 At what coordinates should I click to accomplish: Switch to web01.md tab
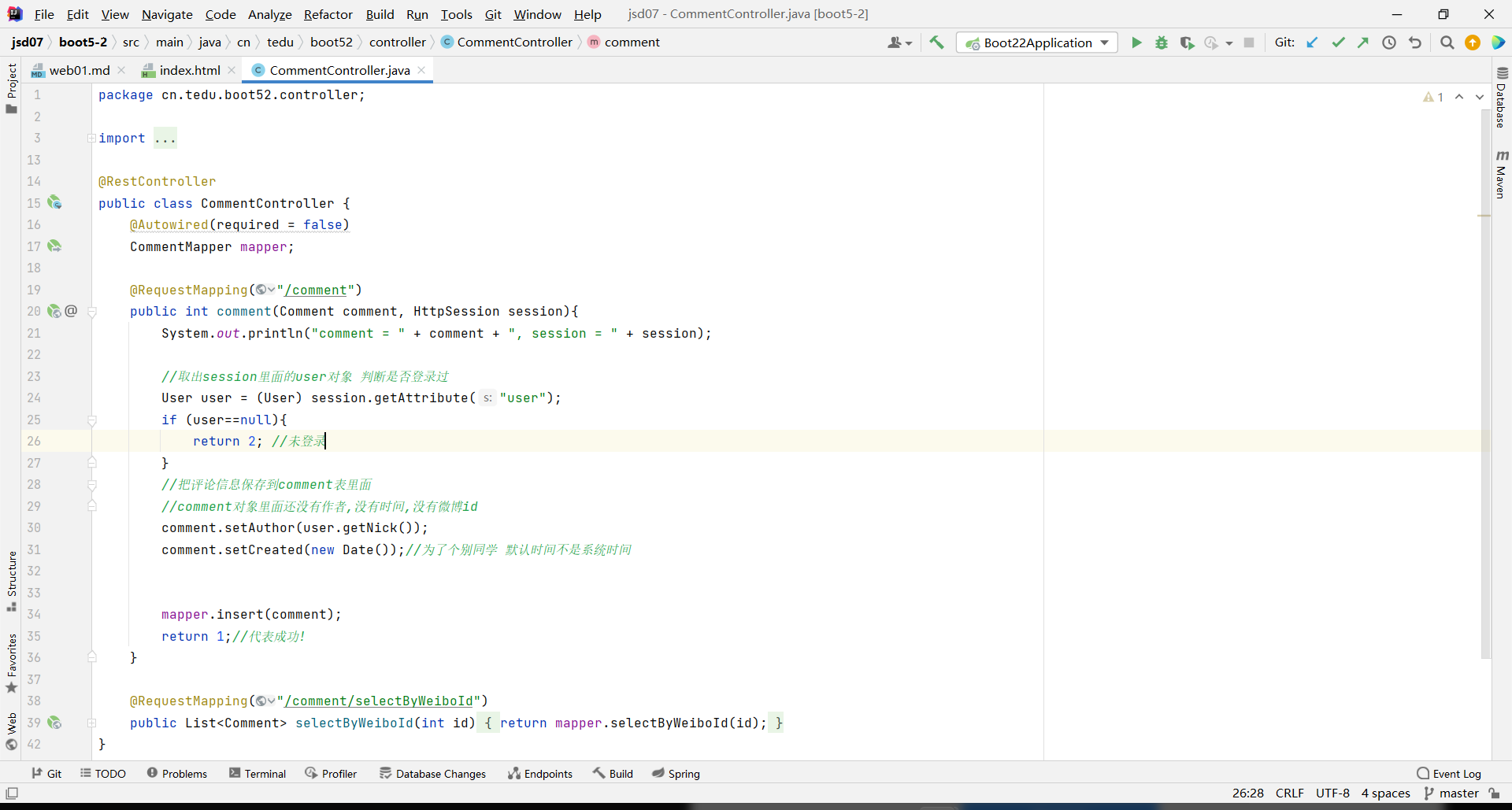79,70
